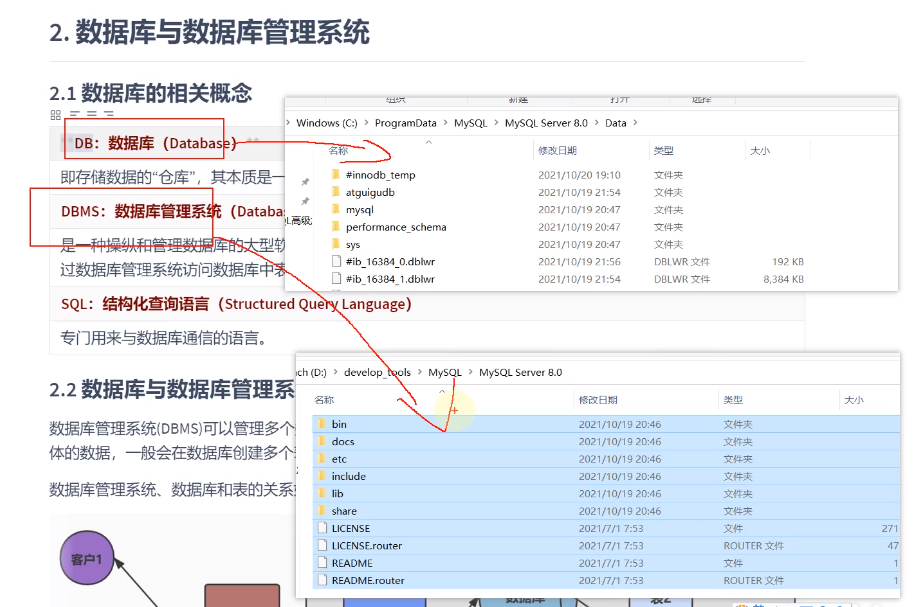Select the #ib_16384_0.dblwr file icon

[x=336, y=261]
